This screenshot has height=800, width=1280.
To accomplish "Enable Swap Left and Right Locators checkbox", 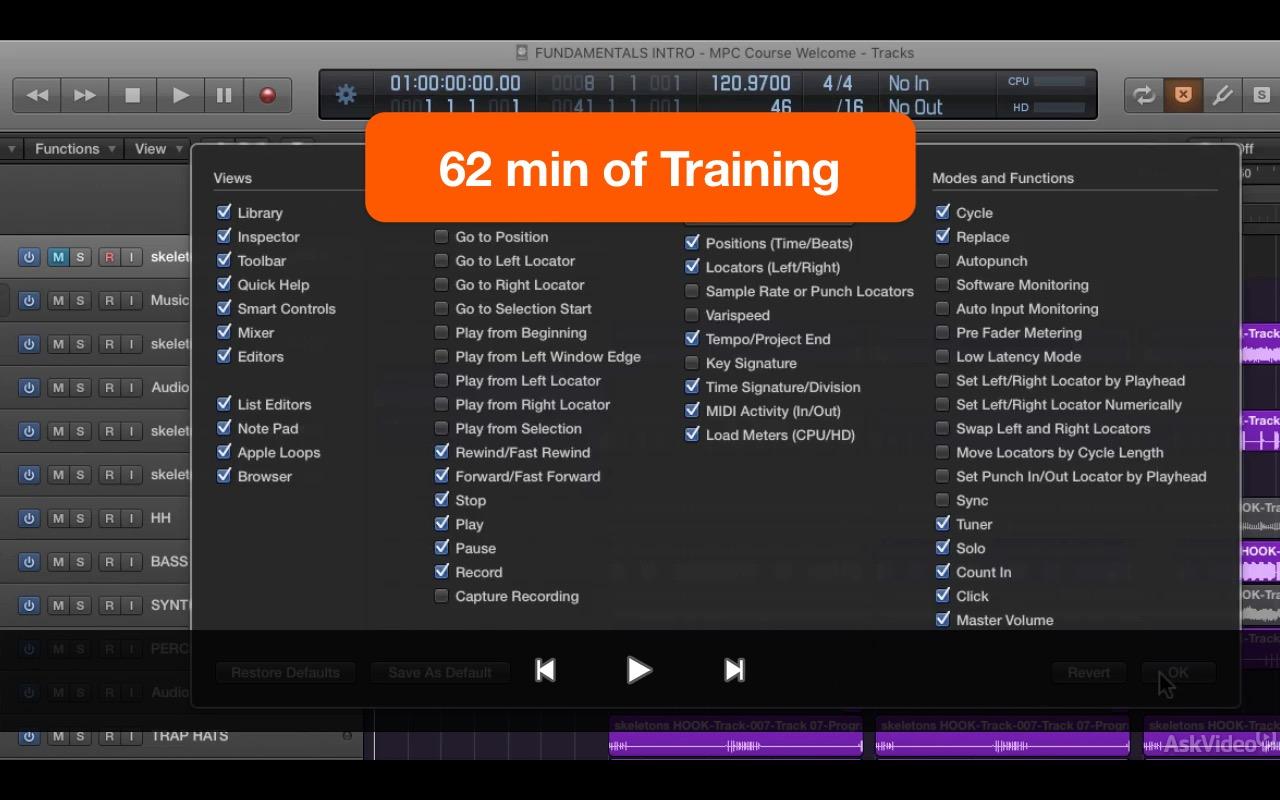I will pyautogui.click(x=942, y=428).
